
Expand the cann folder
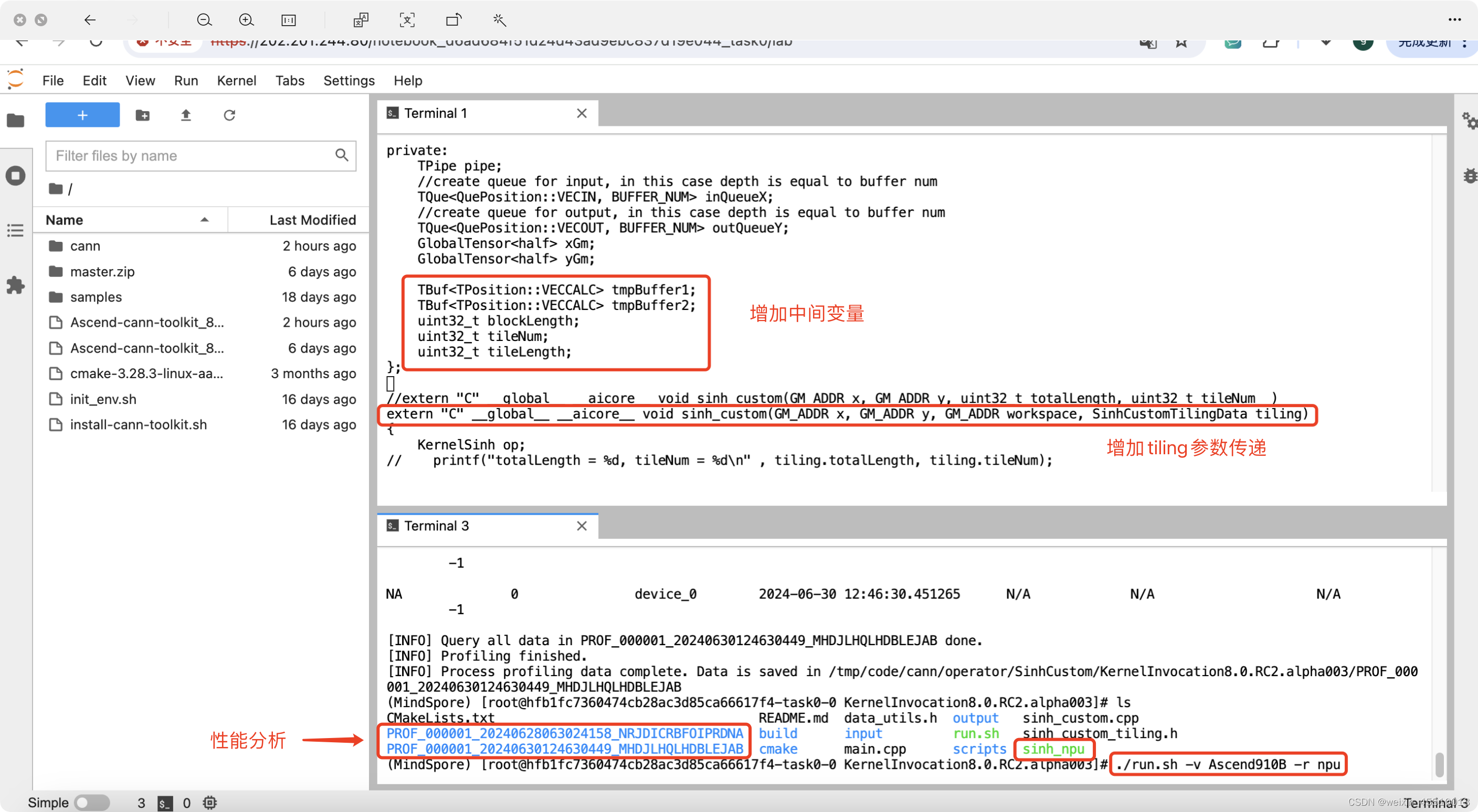pyautogui.click(x=85, y=246)
